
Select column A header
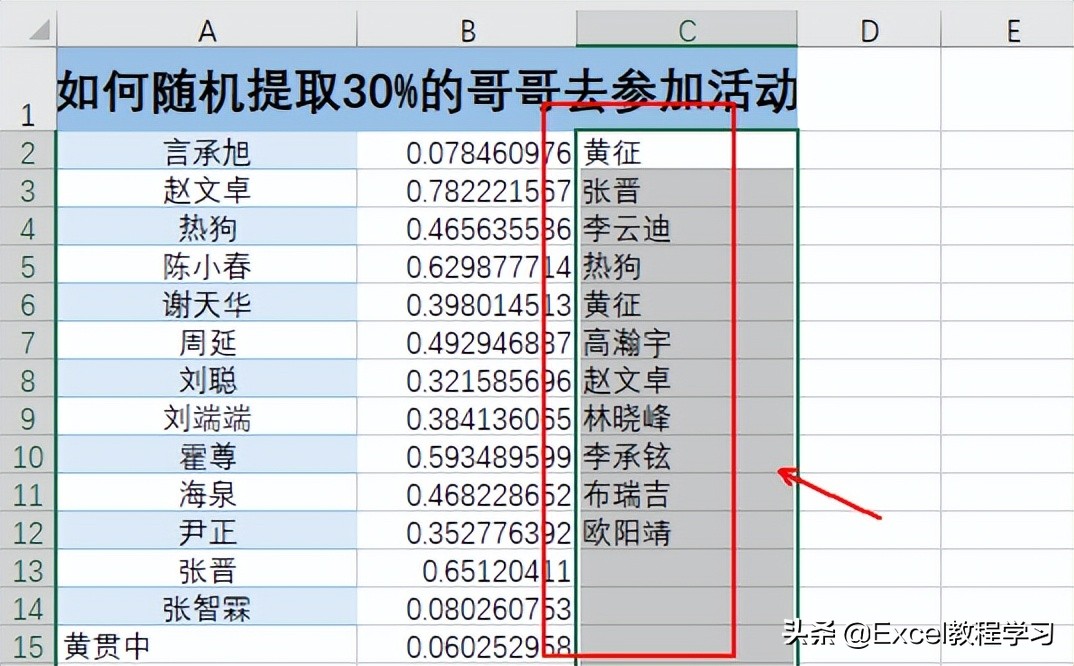pyautogui.click(x=207, y=31)
